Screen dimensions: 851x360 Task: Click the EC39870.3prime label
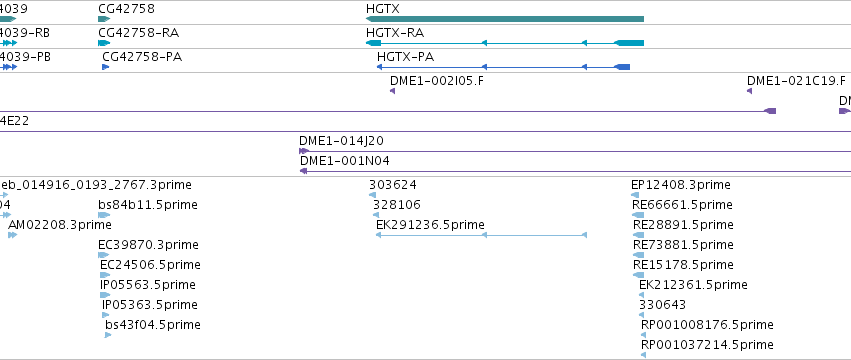[x=148, y=244]
